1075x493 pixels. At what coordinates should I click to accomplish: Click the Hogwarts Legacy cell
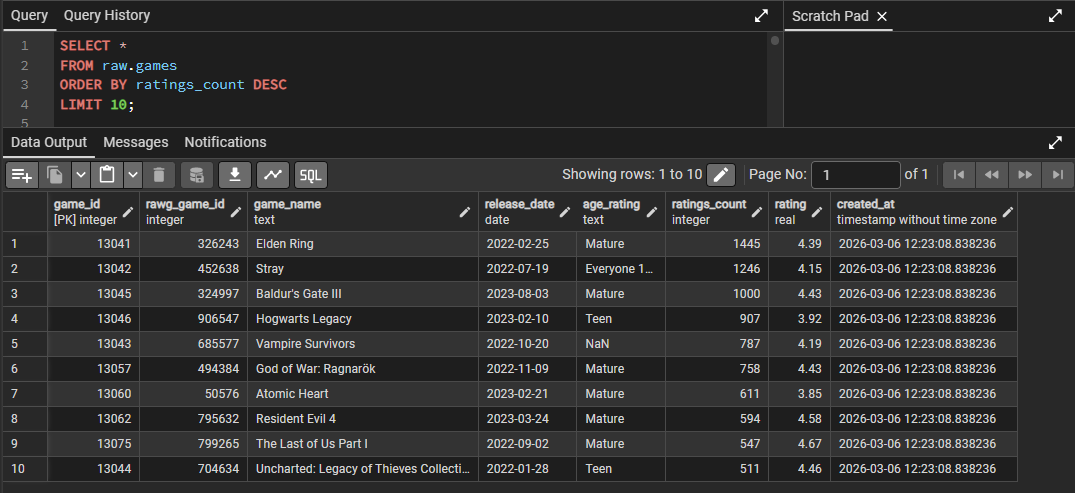363,319
